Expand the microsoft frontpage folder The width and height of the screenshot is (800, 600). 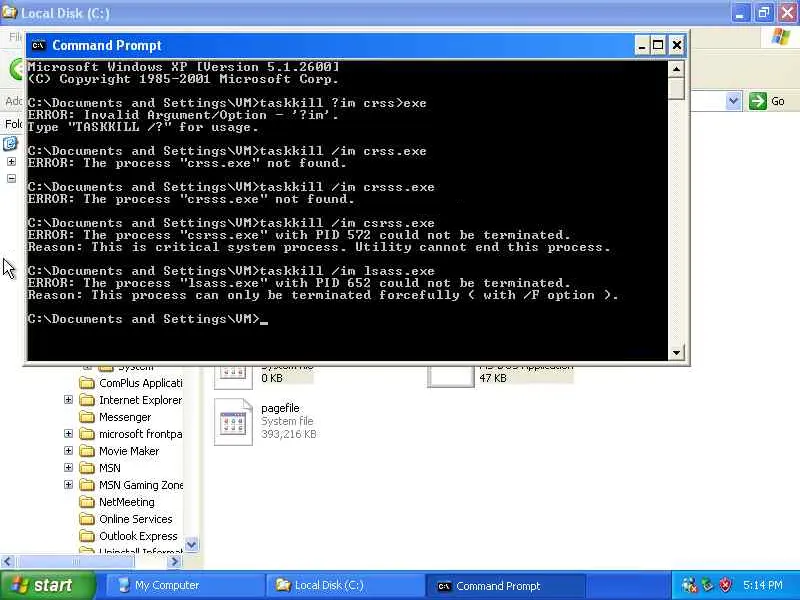(x=68, y=434)
